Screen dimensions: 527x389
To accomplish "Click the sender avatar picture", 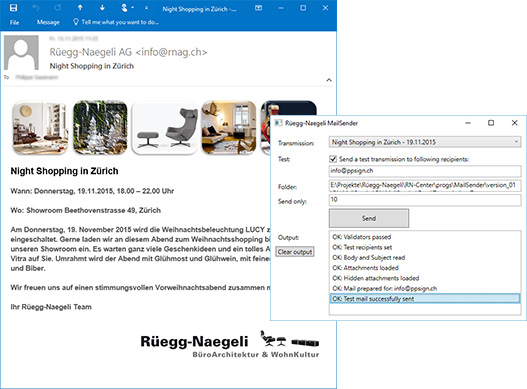I will tap(21, 52).
